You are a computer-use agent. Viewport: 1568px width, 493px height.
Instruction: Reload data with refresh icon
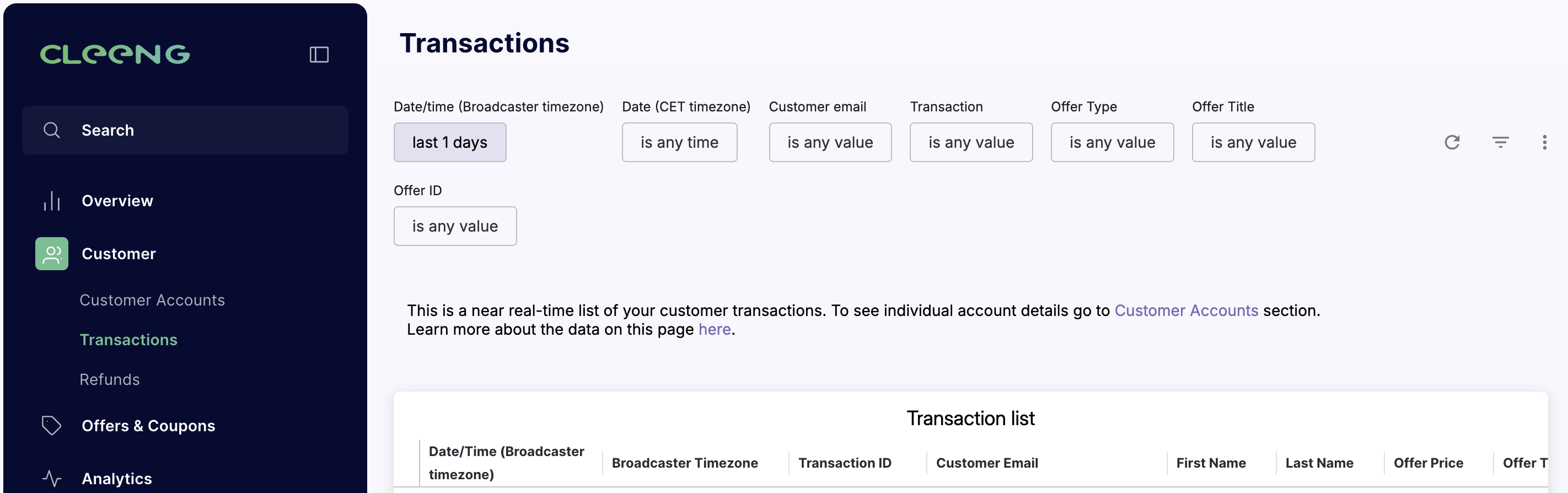(1452, 142)
